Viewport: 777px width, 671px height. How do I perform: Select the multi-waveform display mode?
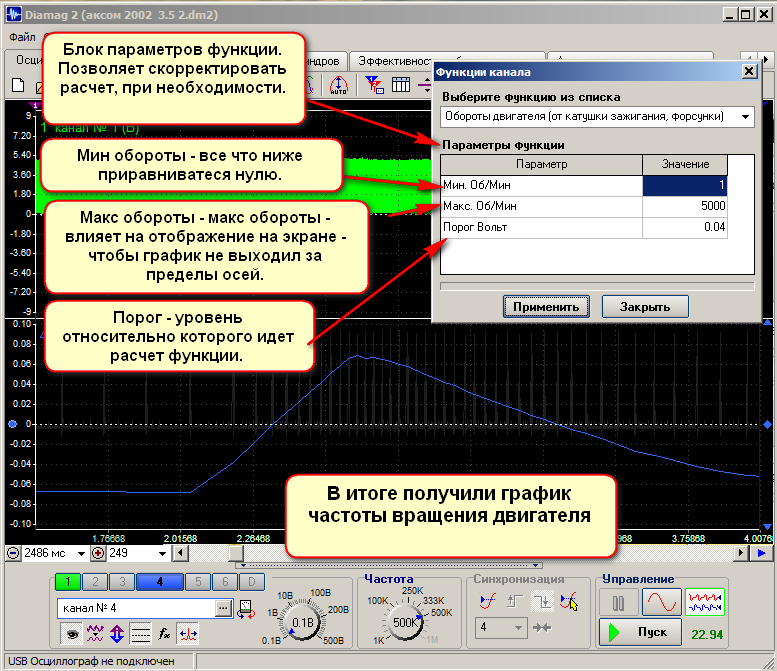tap(705, 603)
